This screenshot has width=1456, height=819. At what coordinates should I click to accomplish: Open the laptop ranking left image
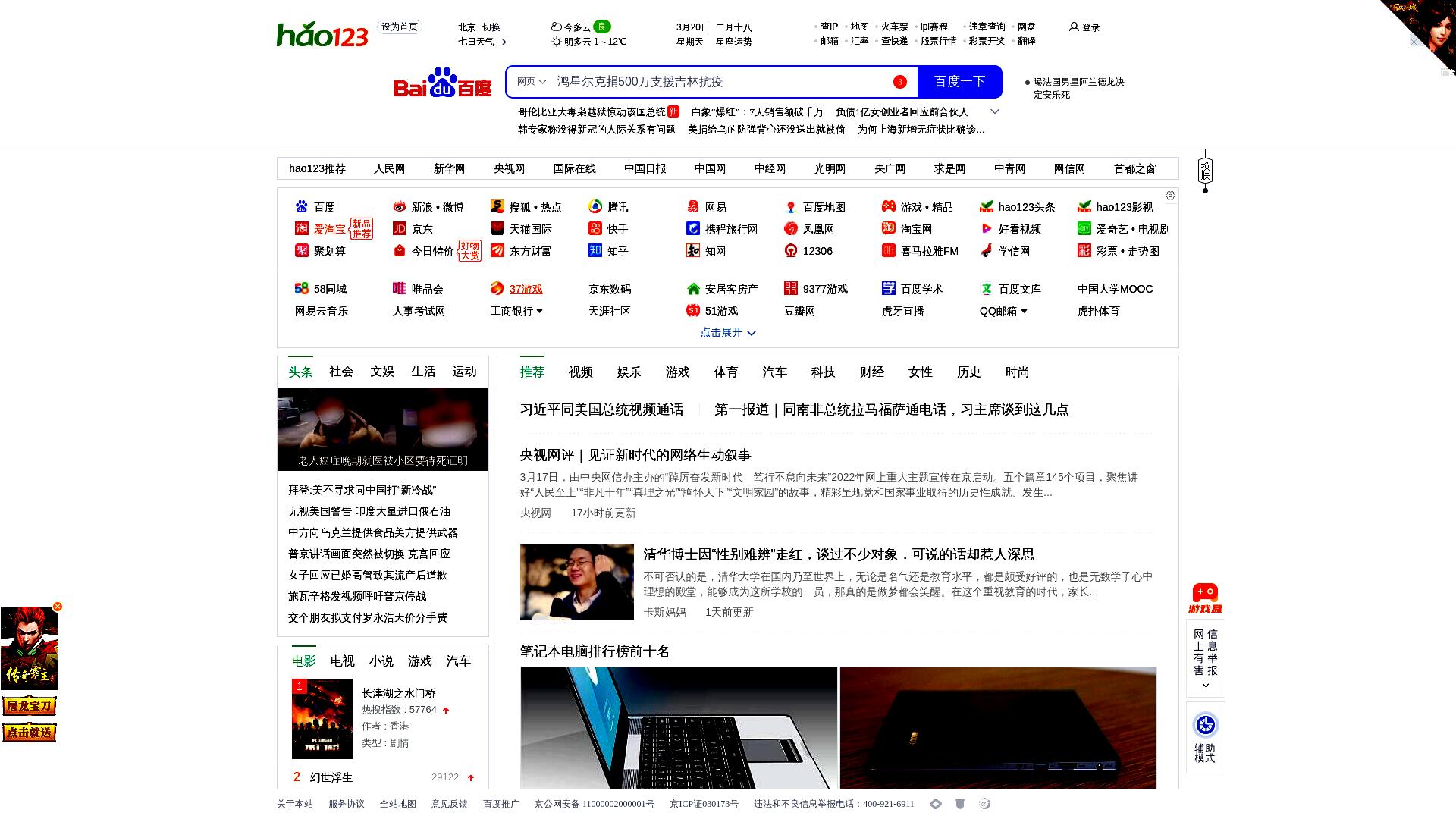(x=679, y=728)
